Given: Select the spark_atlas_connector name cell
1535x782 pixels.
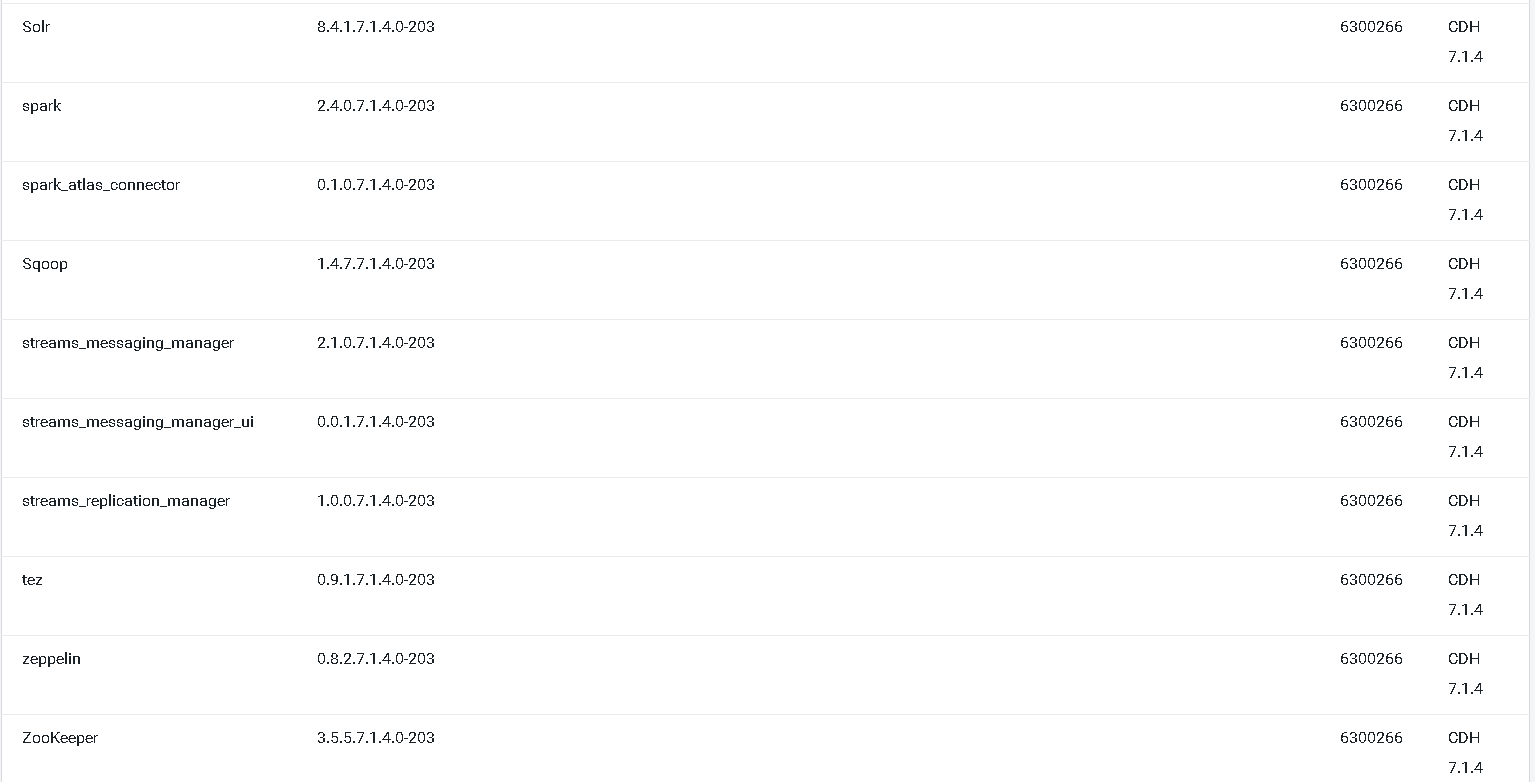Looking at the screenshot, I should point(101,185).
